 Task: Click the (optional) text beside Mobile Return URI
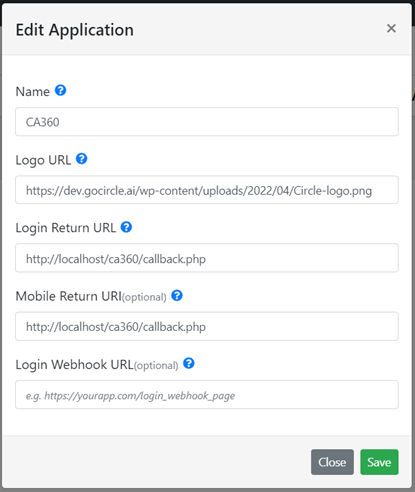pyautogui.click(x=144, y=297)
